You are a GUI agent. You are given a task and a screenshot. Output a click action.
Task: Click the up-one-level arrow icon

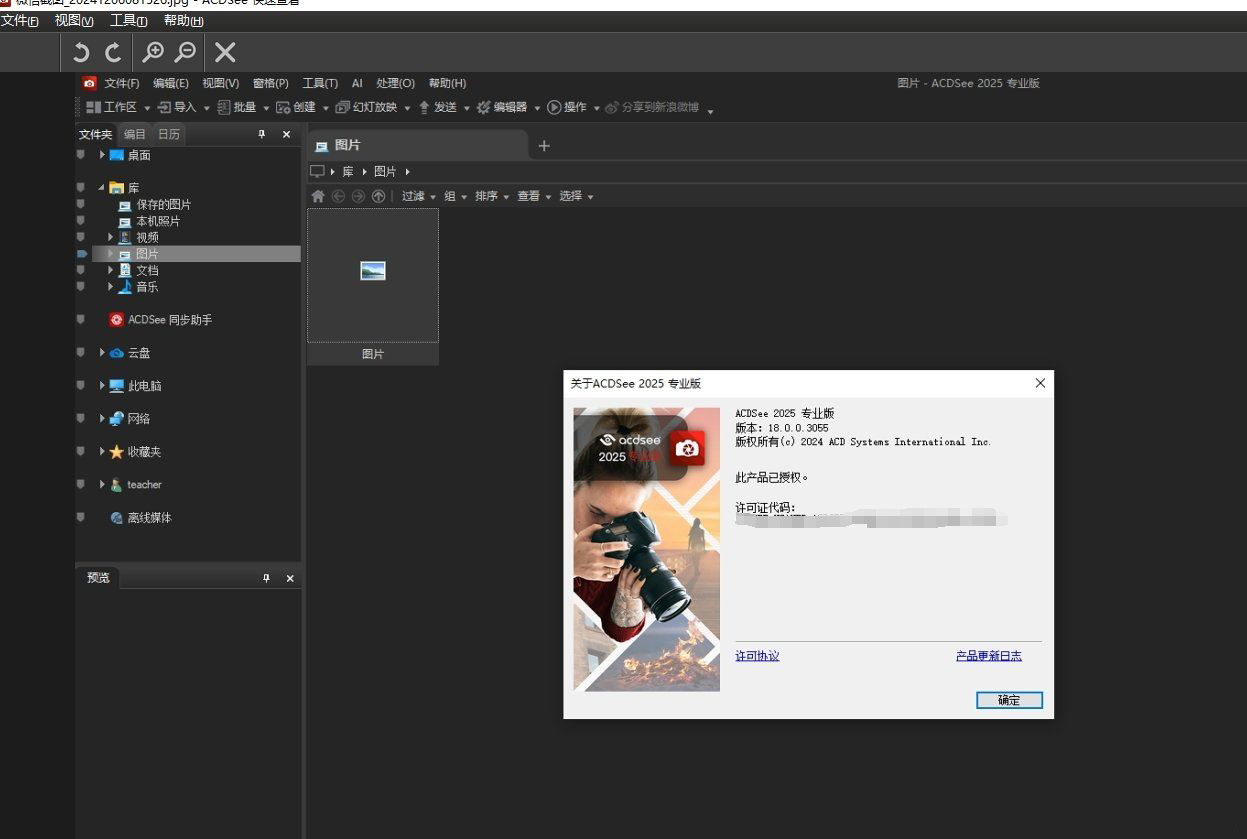pos(378,196)
